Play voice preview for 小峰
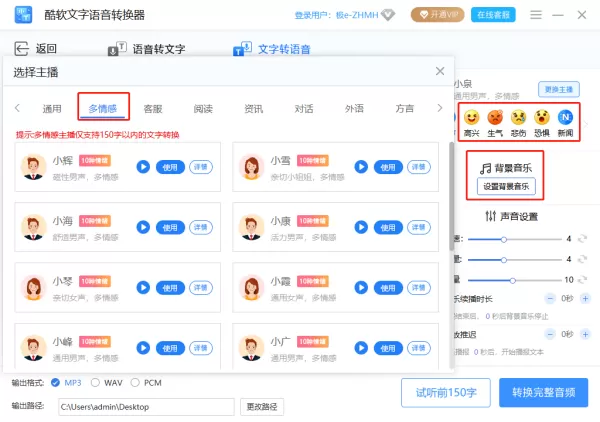The height and width of the screenshot is (422, 600). pyautogui.click(x=143, y=348)
